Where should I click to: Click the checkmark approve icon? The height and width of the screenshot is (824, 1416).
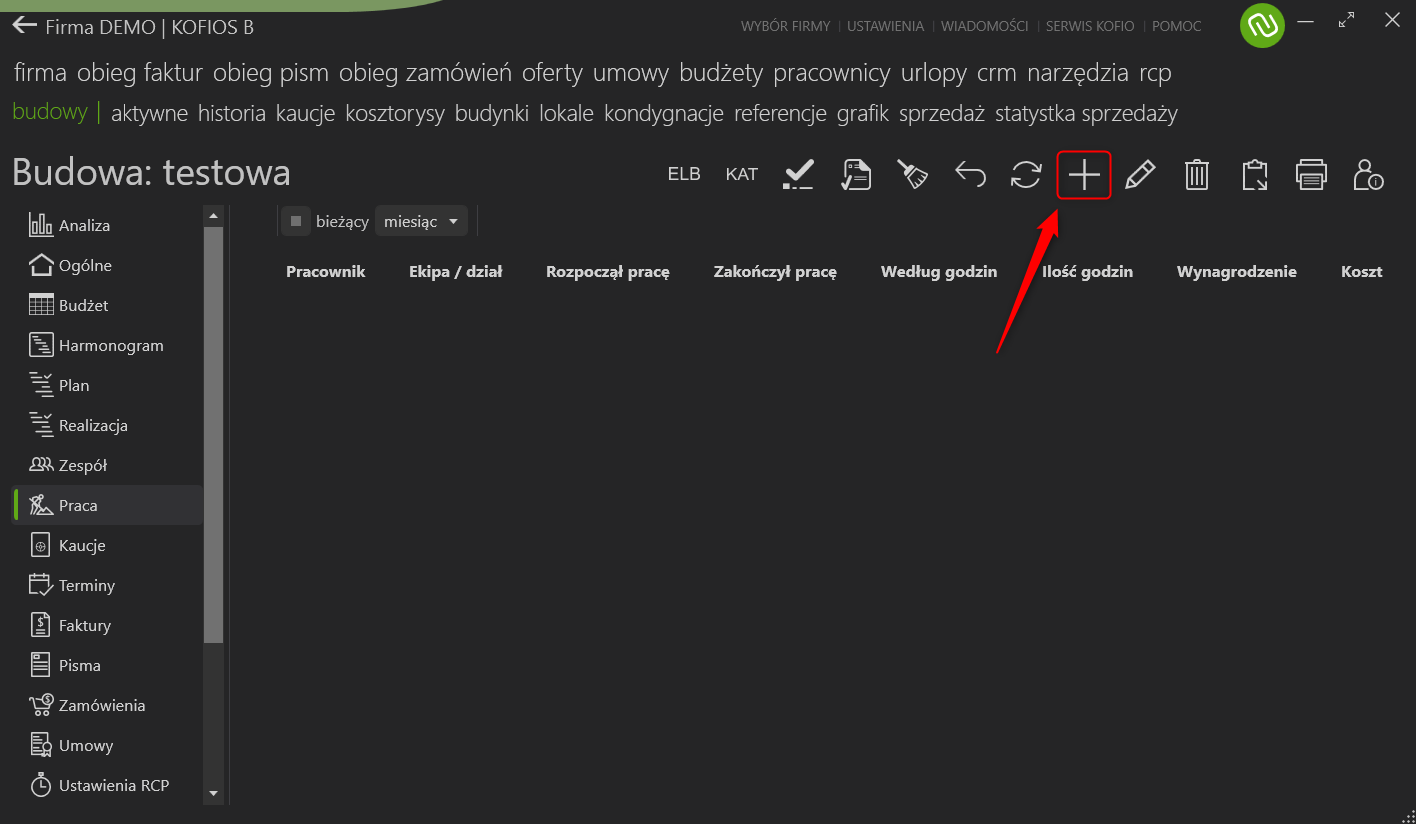pos(798,175)
